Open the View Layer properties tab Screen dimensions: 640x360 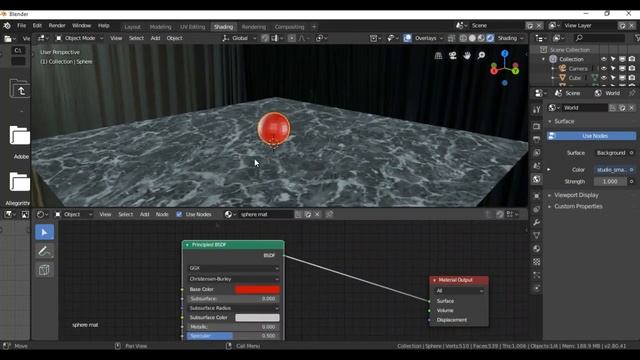point(537,153)
